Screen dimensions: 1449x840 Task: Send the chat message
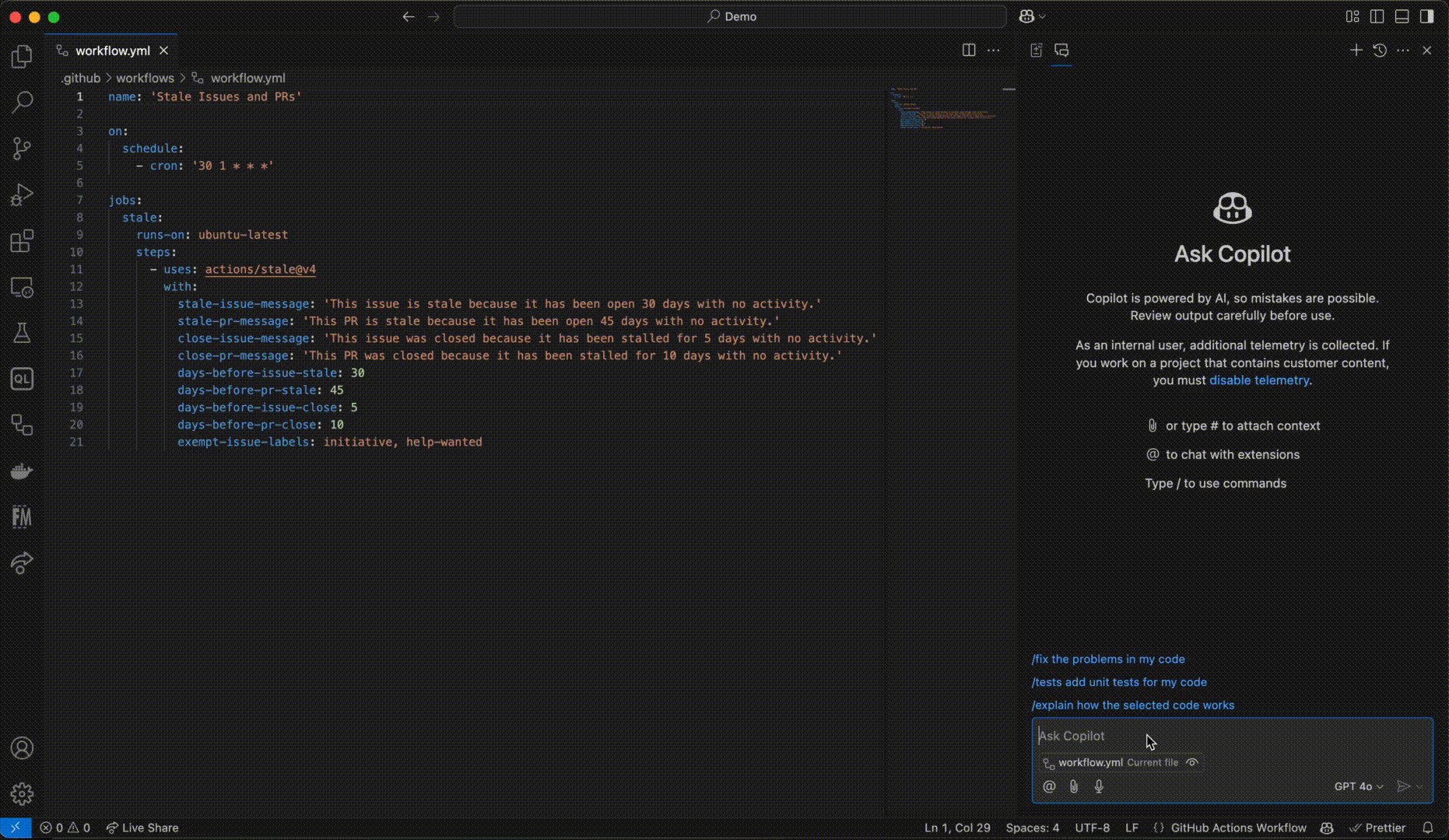click(1403, 786)
